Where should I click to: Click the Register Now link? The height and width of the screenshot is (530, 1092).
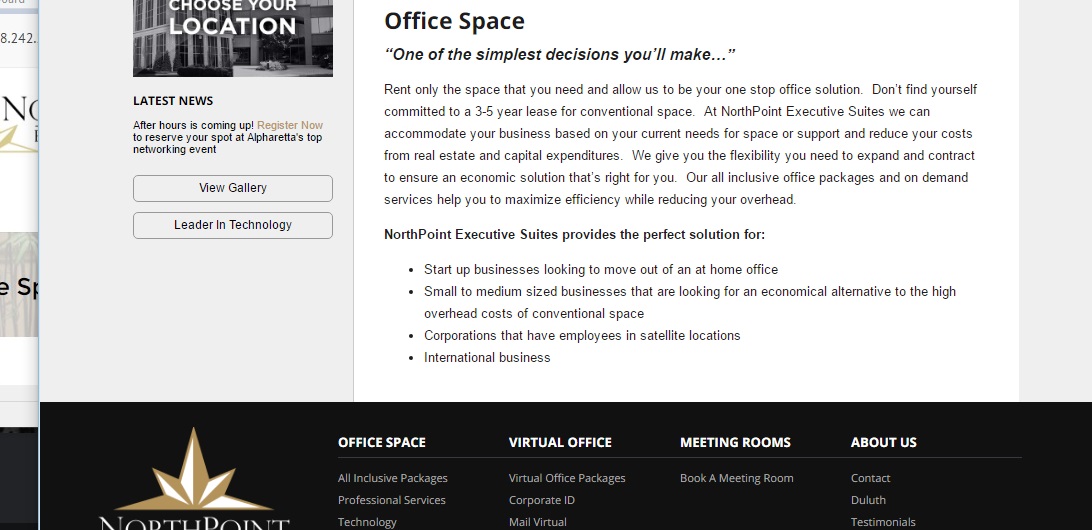click(290, 125)
